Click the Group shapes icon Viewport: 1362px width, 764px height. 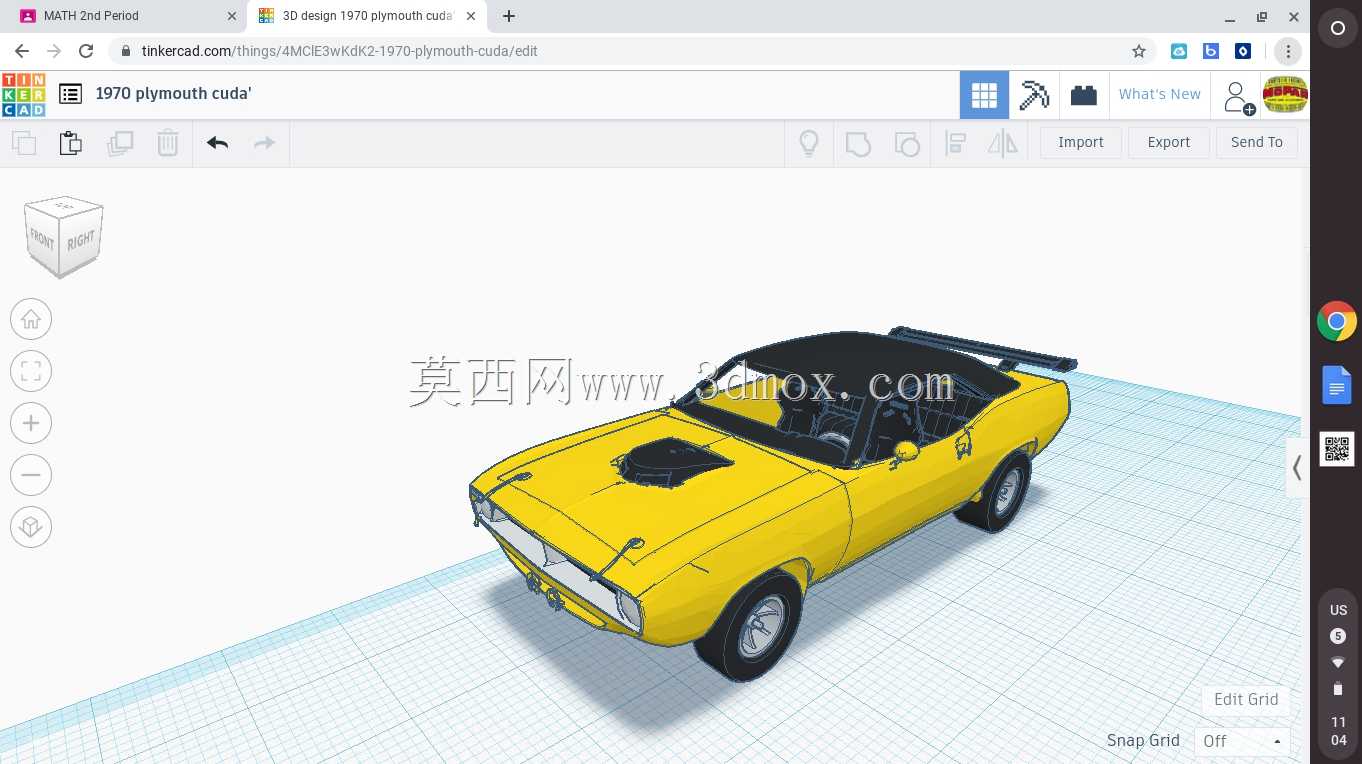858,143
